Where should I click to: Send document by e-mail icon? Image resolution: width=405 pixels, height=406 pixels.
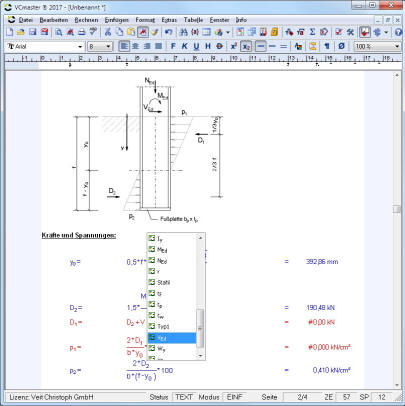(44, 32)
